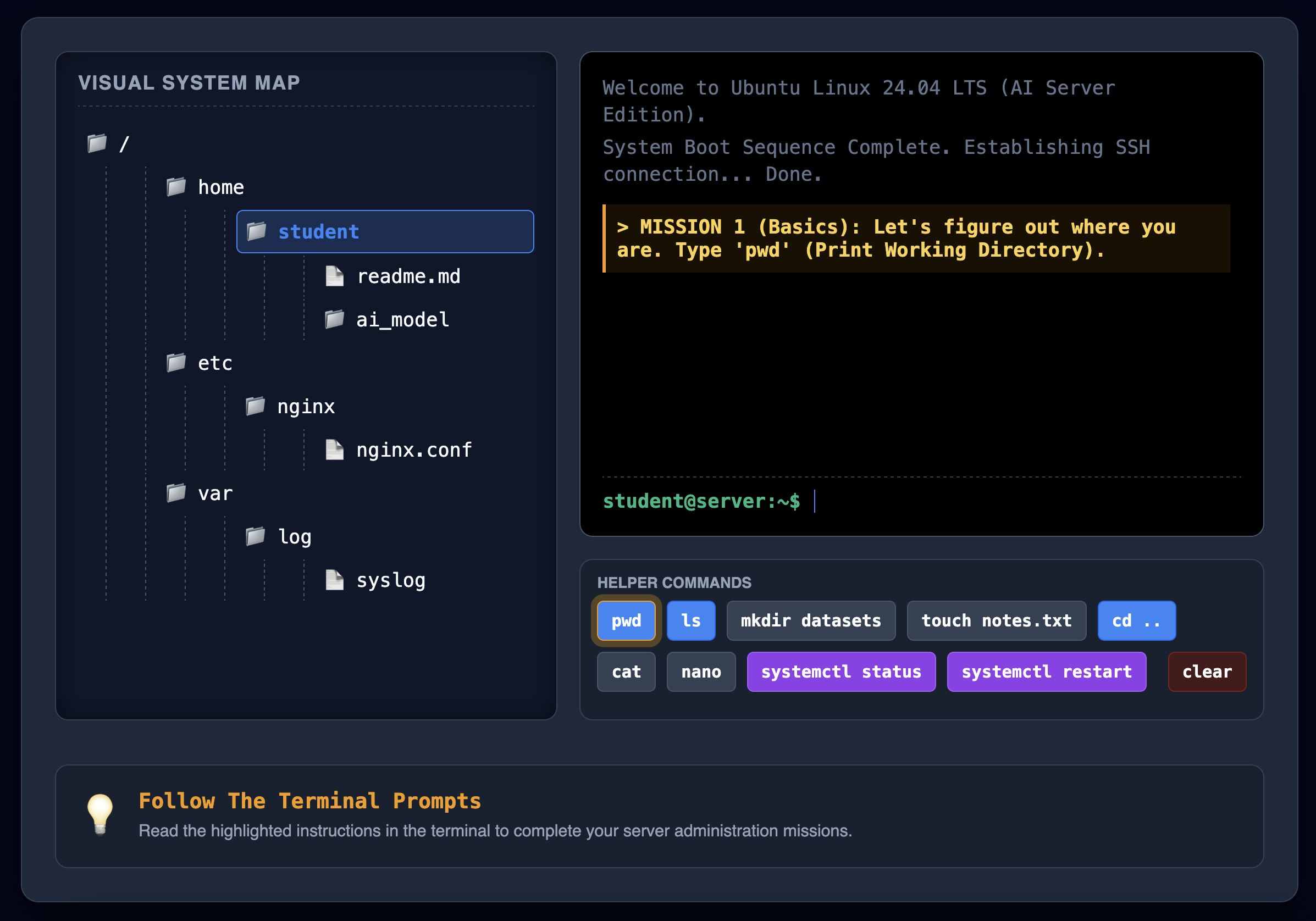Select 'readme.md' in the system map

408,276
